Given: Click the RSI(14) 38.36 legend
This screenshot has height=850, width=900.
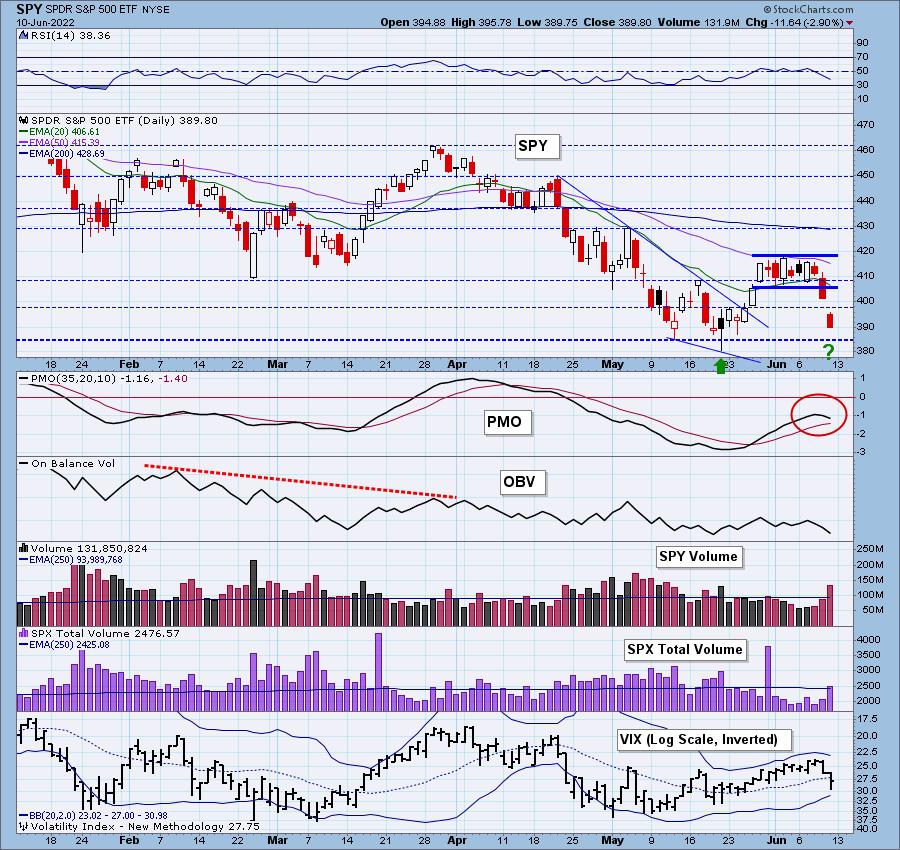Looking at the screenshot, I should coord(70,36).
